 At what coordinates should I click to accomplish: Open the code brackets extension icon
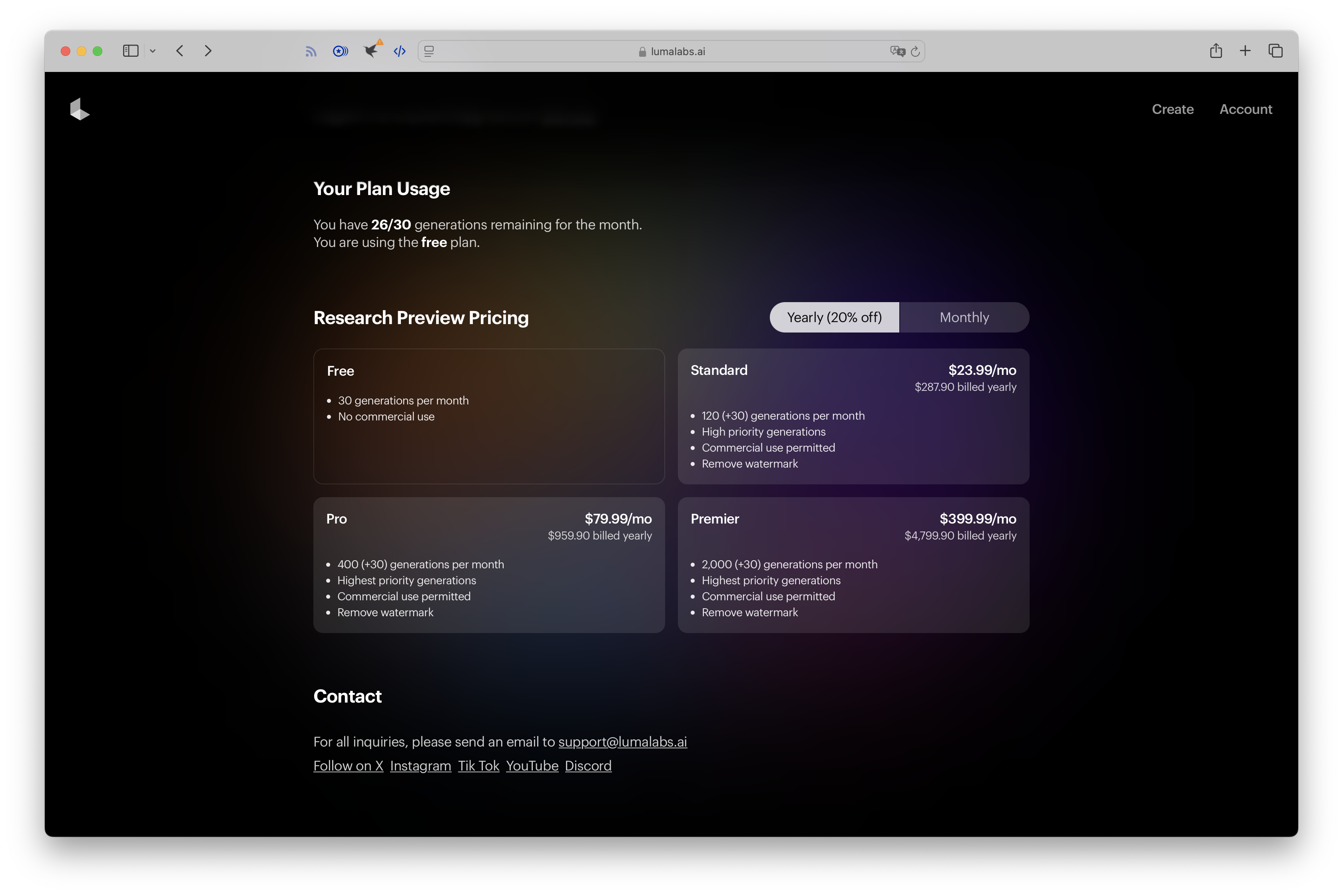click(399, 52)
